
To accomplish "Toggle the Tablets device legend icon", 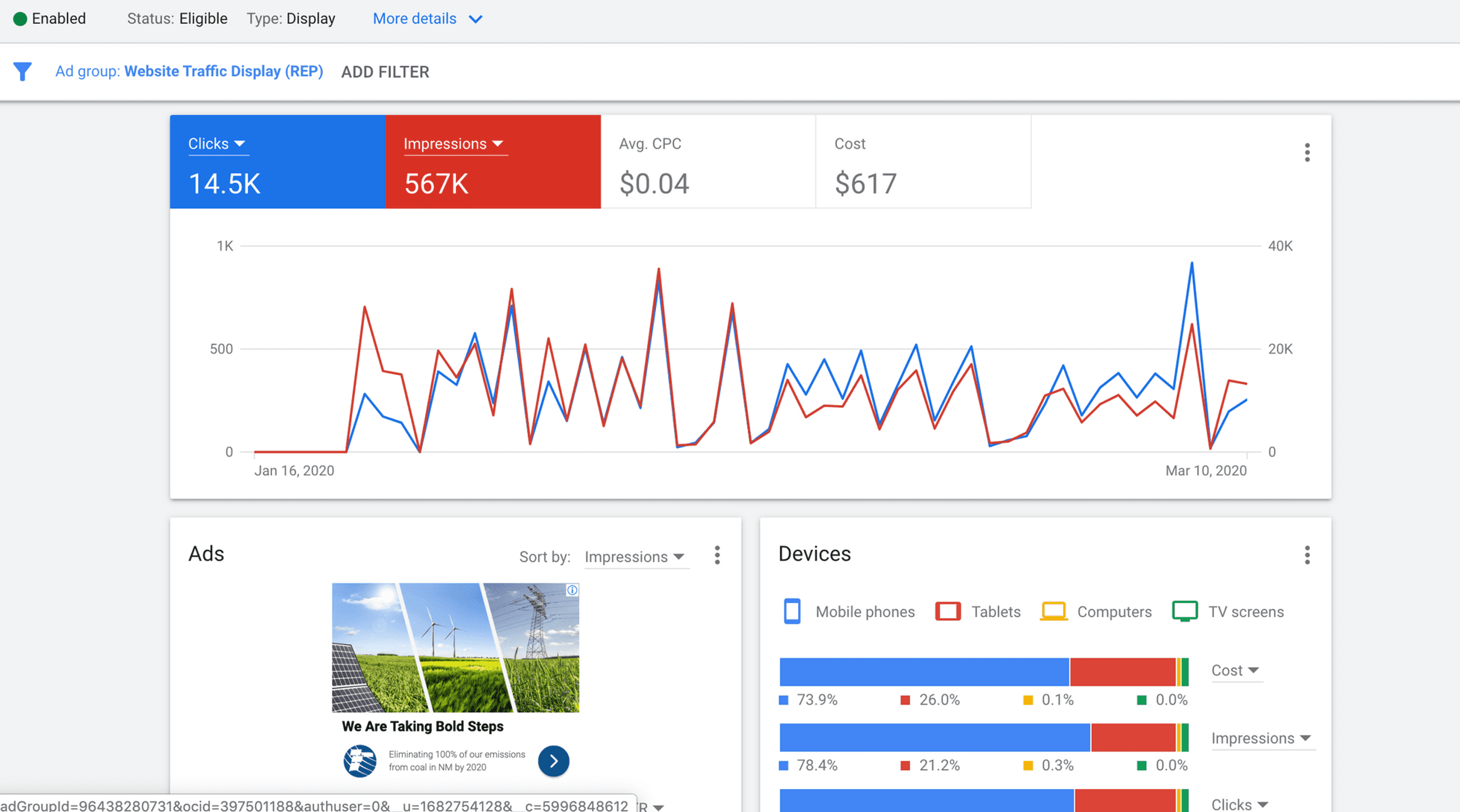I will pos(947,611).
